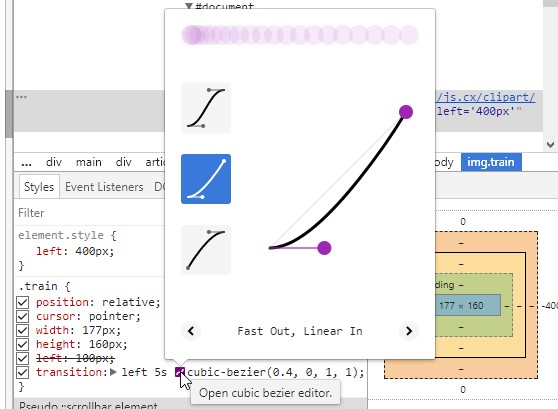Click the upper bezier control point handle
Screen dimensions: 558x409
pyautogui.click(x=406, y=112)
